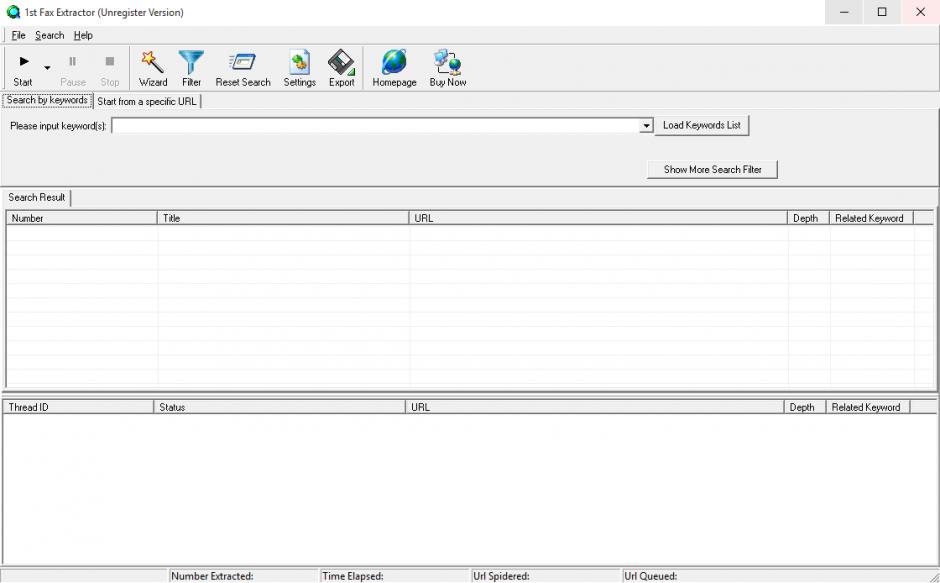Click the Url Spidered status bar entry
The image size is (940, 583).
[x=546, y=576]
